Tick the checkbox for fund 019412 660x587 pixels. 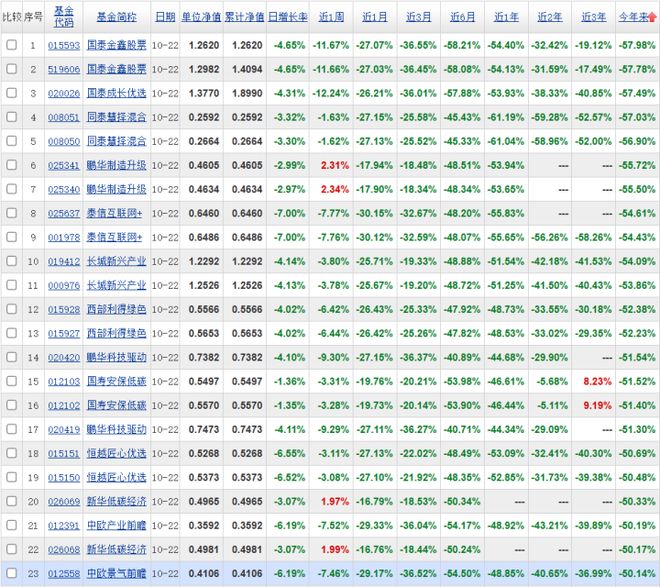pyautogui.click(x=12, y=261)
